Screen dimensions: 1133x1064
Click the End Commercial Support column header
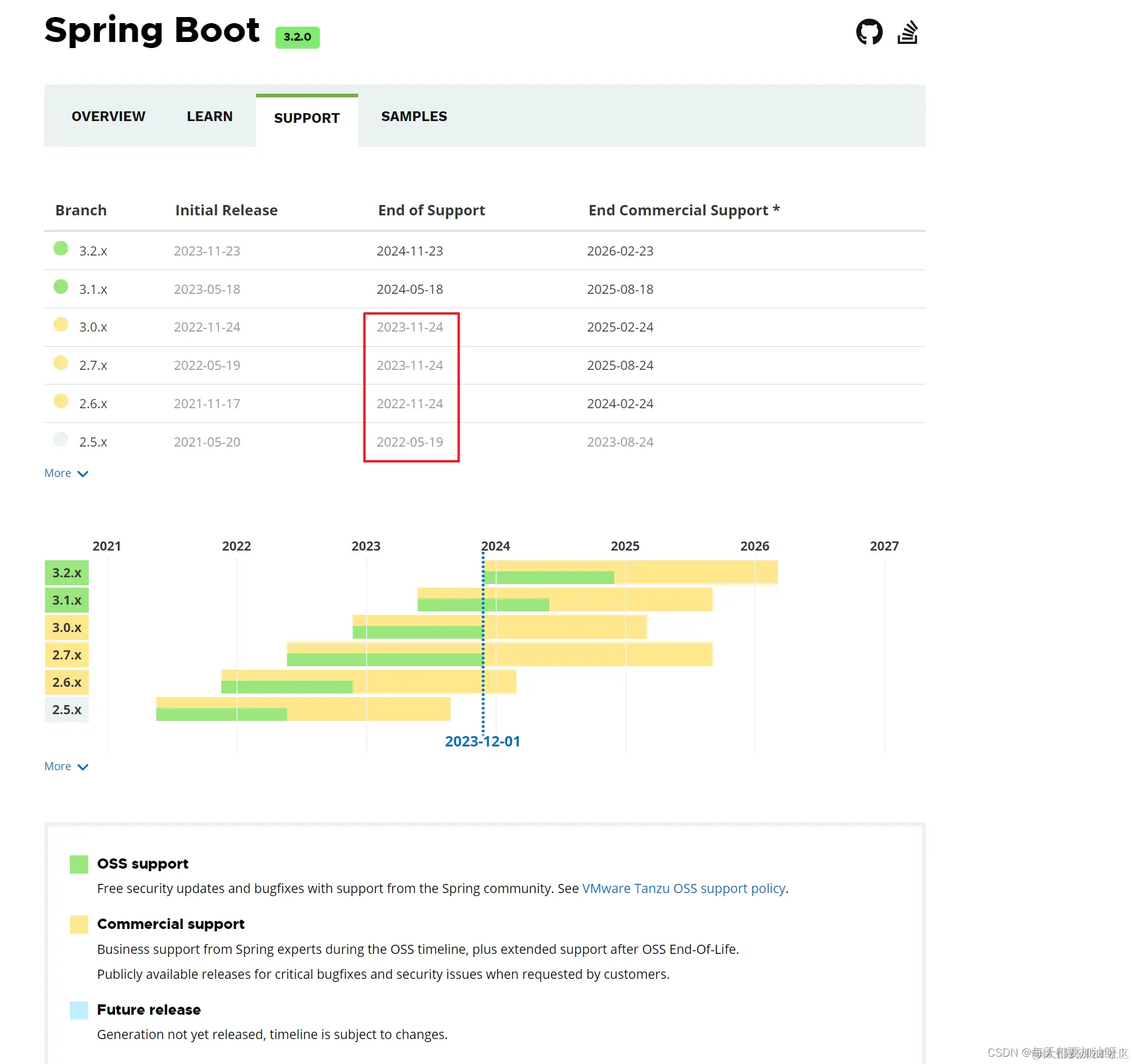(684, 210)
